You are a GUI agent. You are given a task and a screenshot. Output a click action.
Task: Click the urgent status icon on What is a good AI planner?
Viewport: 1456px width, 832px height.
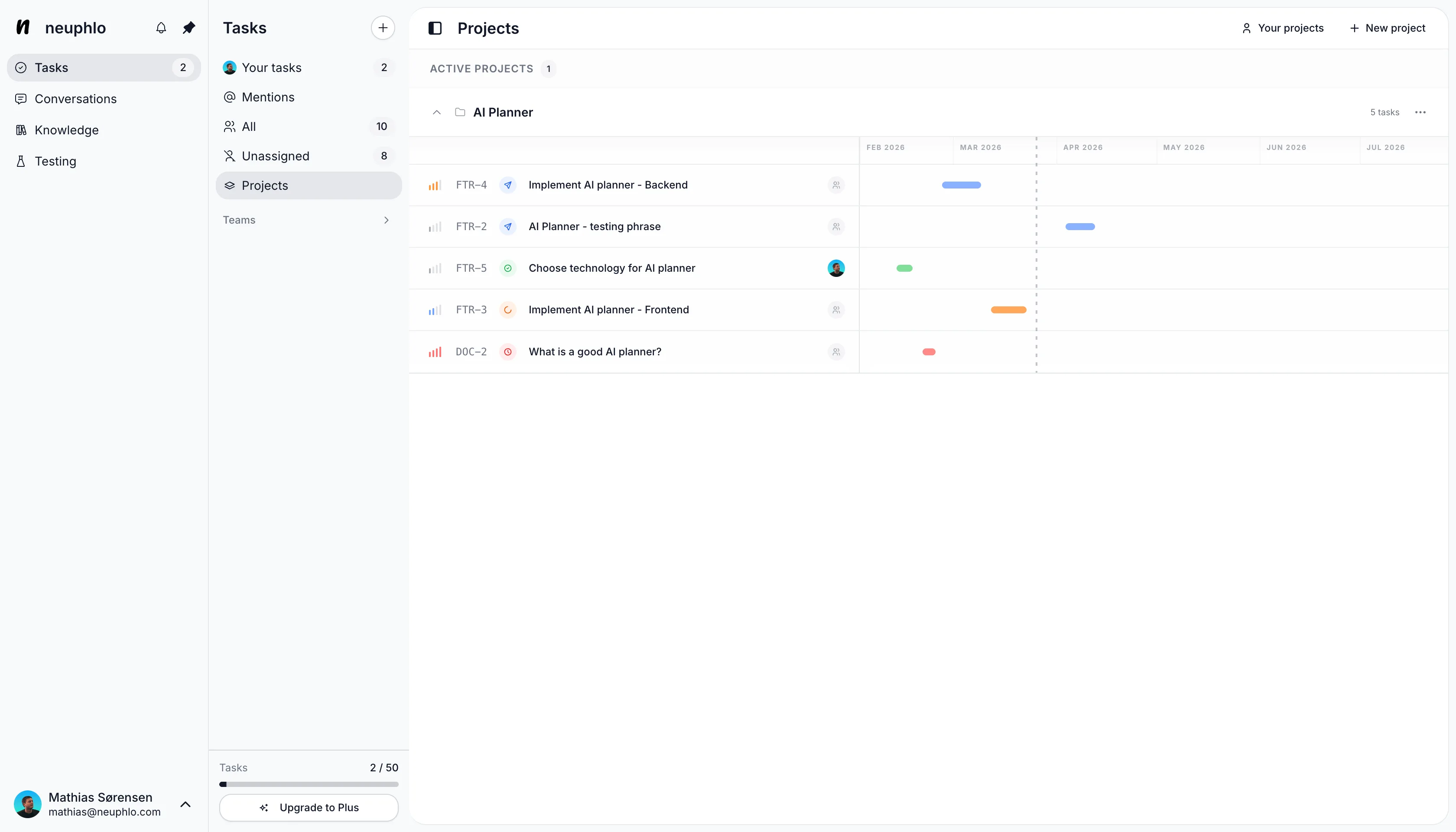[x=507, y=351]
